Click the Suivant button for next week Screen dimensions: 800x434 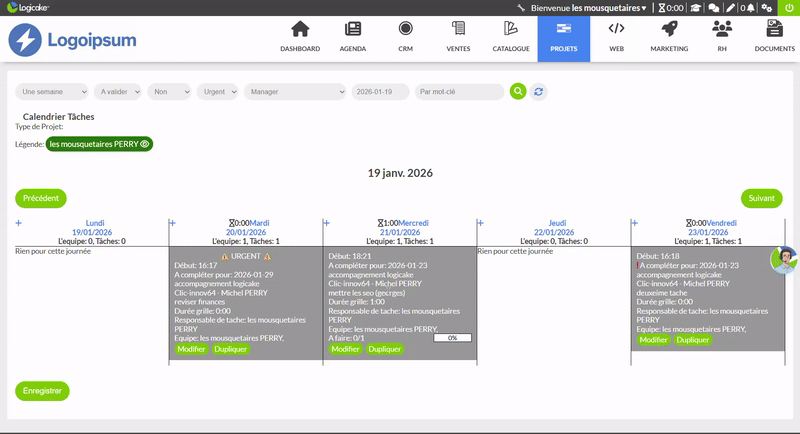(761, 198)
